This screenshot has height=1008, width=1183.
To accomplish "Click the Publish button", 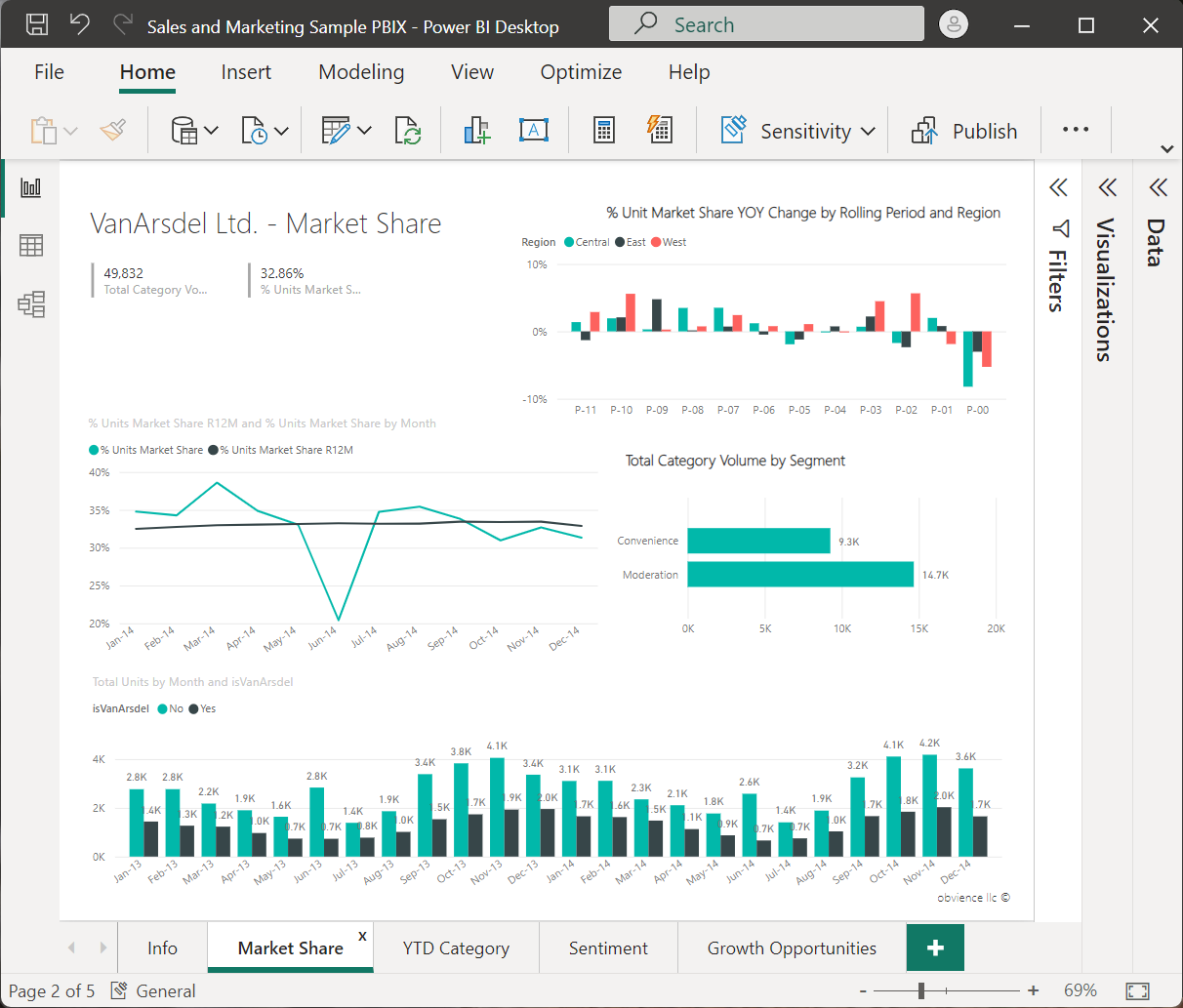I will 964,131.
